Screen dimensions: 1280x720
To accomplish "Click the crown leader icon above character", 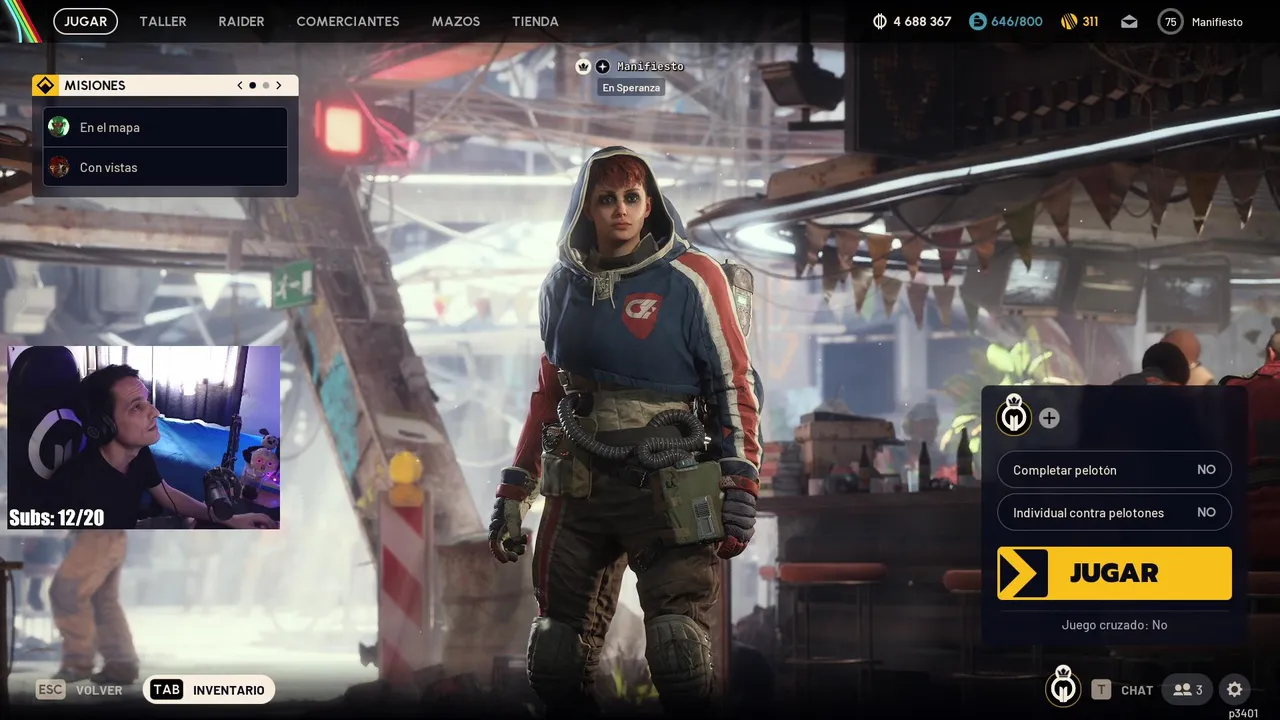I will coord(583,66).
